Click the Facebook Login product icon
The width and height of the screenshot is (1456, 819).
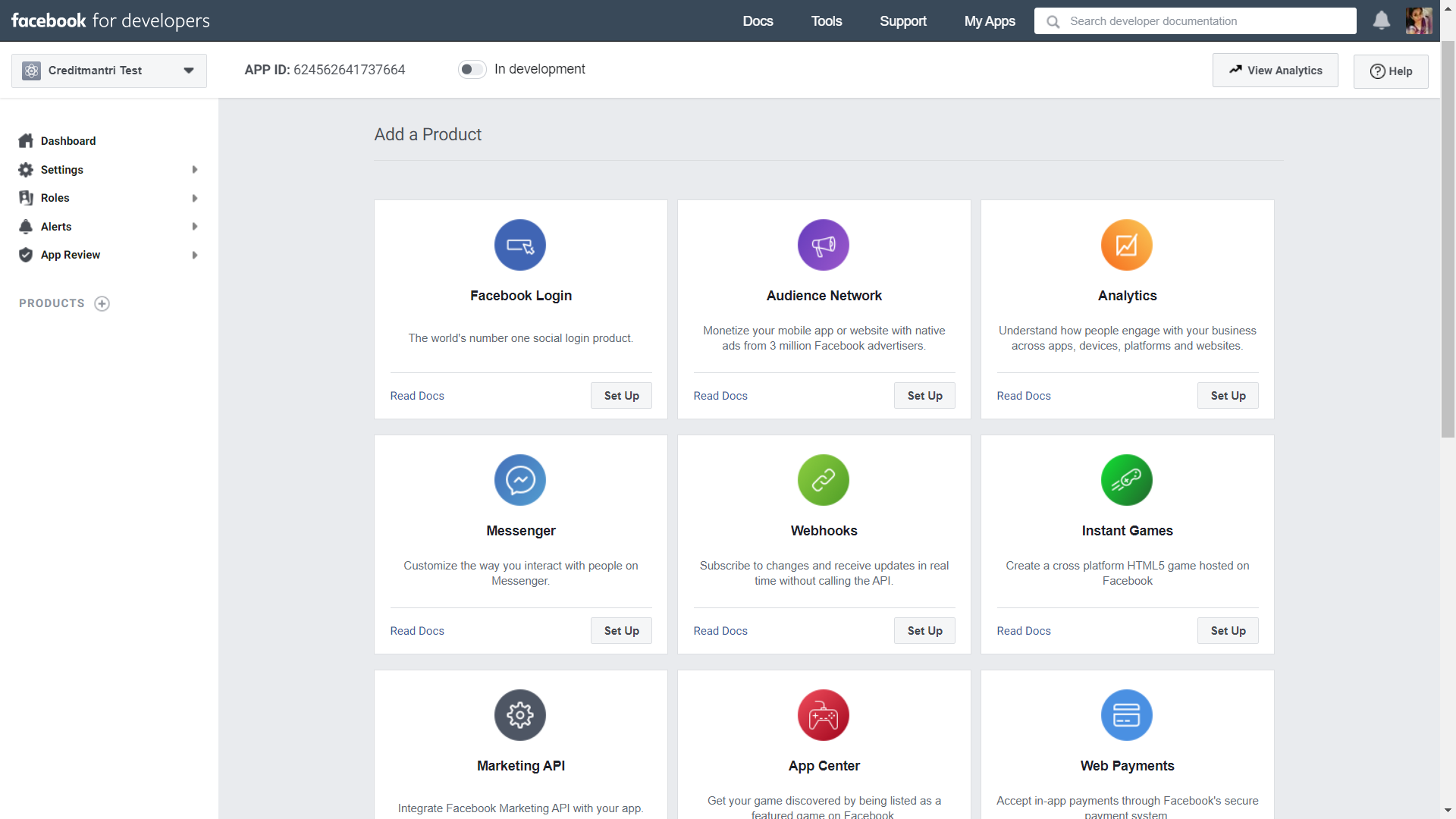[520, 245]
